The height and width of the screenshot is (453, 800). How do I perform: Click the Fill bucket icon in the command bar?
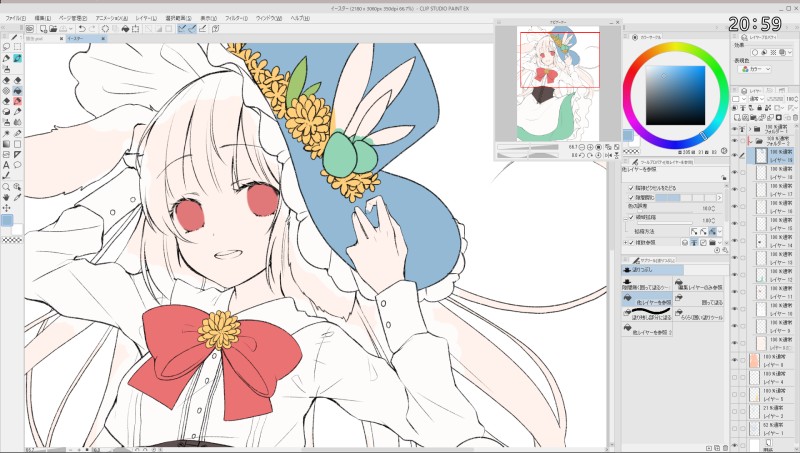click(125, 29)
